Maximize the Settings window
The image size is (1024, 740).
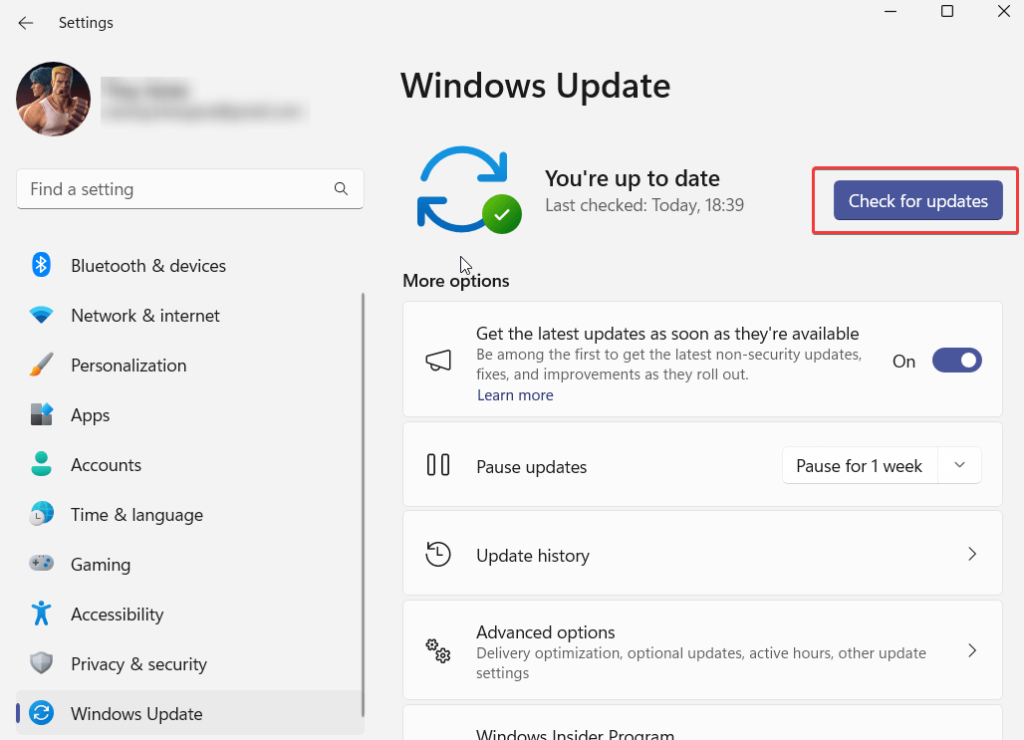click(x=947, y=11)
